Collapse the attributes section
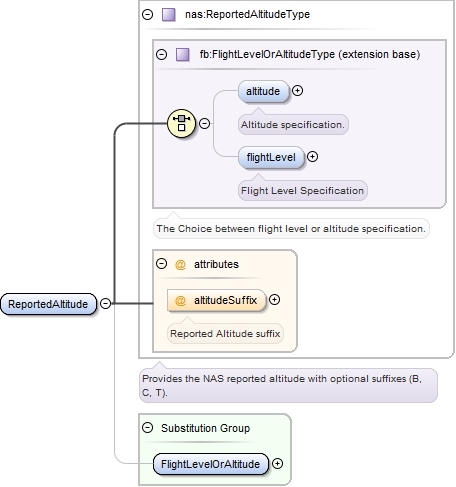 (x=161, y=264)
